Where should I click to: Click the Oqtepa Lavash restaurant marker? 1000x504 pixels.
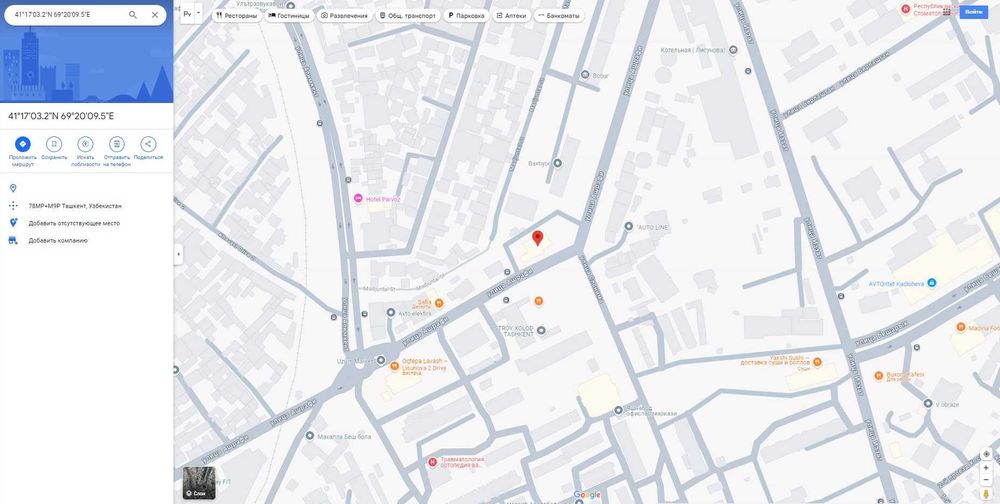tap(395, 367)
